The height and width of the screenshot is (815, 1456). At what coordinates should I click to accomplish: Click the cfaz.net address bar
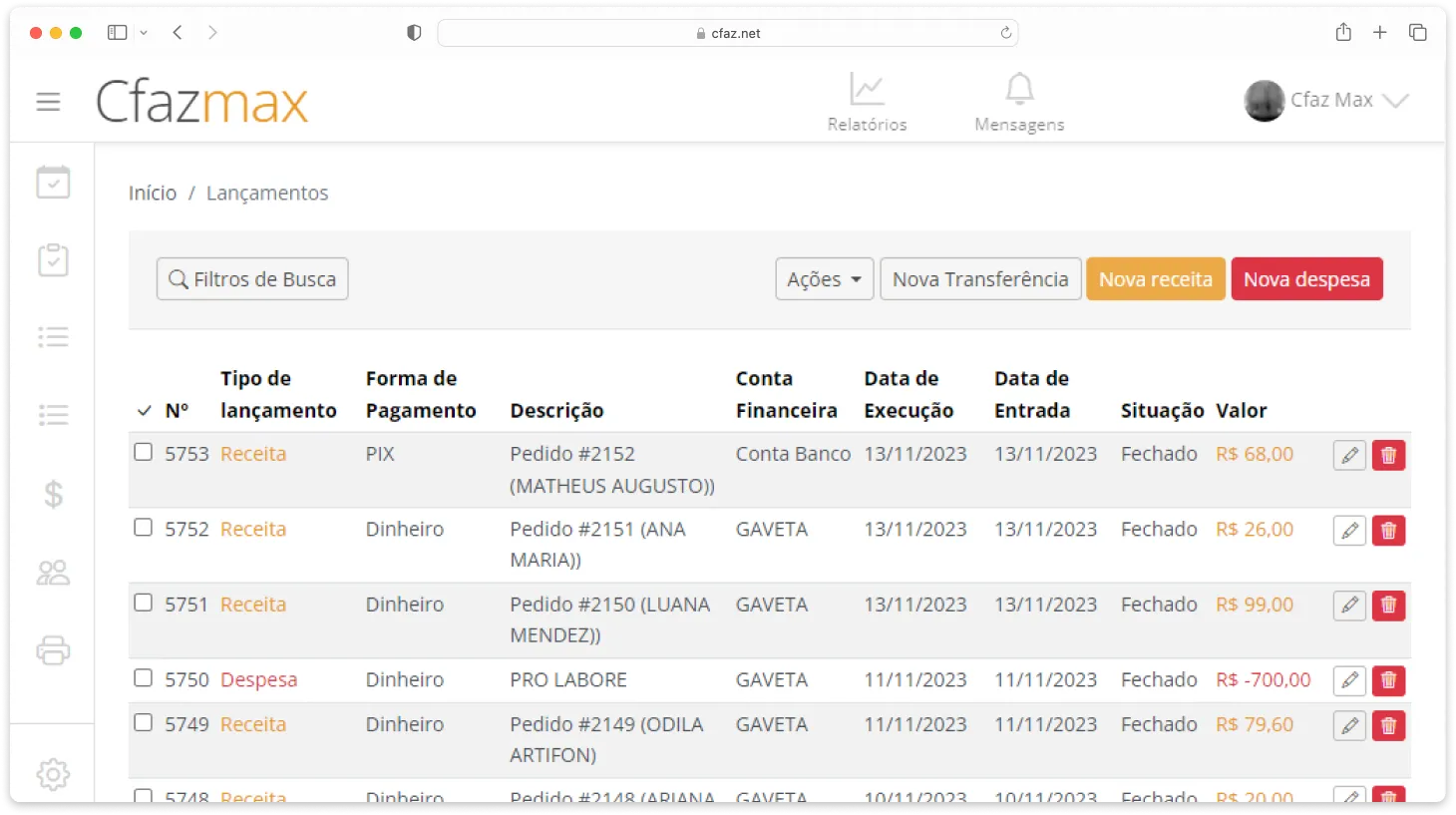(x=728, y=33)
